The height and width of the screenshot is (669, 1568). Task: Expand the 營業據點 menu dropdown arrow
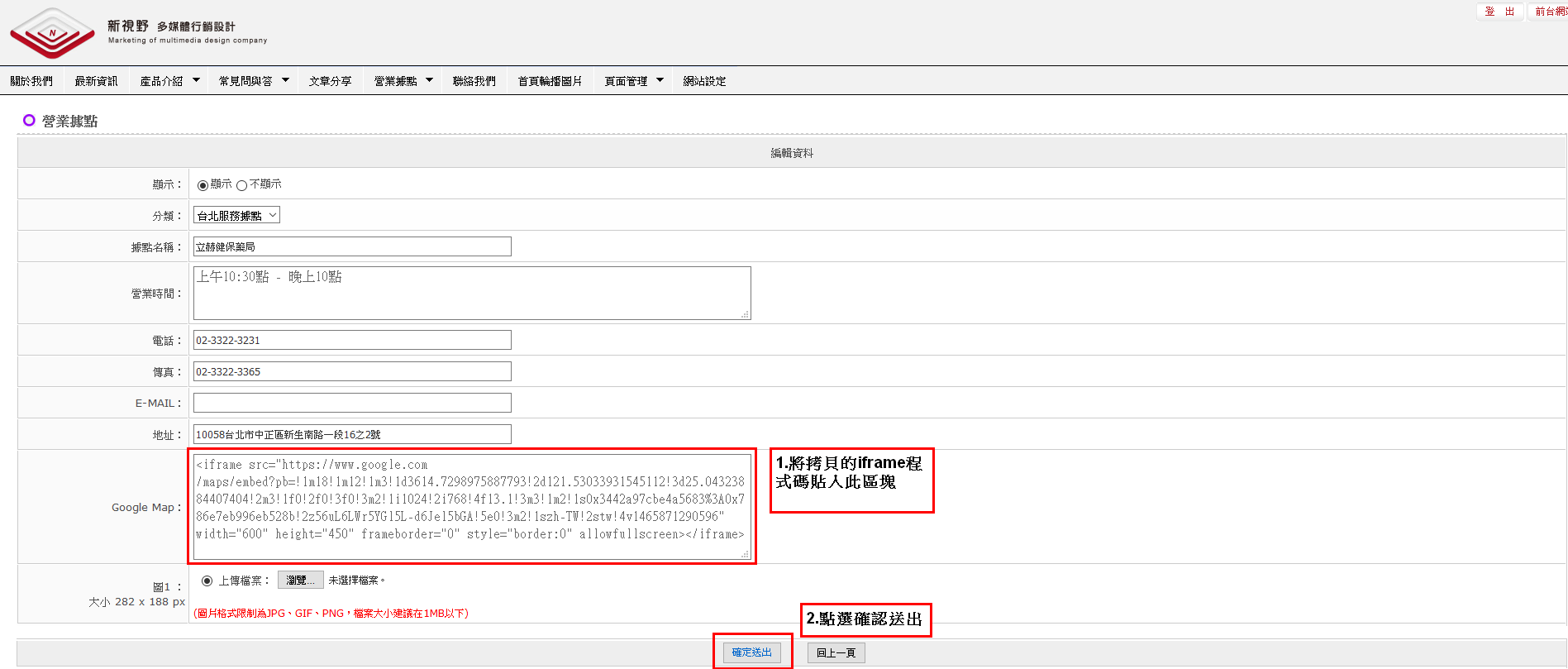point(429,80)
